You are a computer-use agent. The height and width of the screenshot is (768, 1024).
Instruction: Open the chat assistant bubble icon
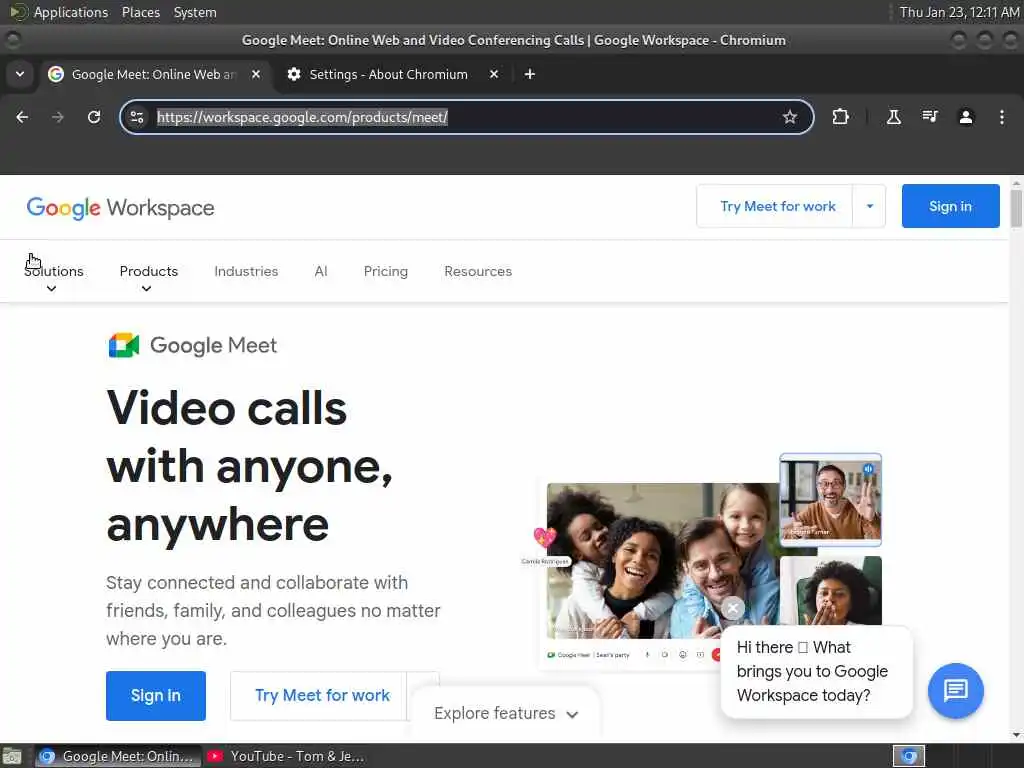pos(955,690)
